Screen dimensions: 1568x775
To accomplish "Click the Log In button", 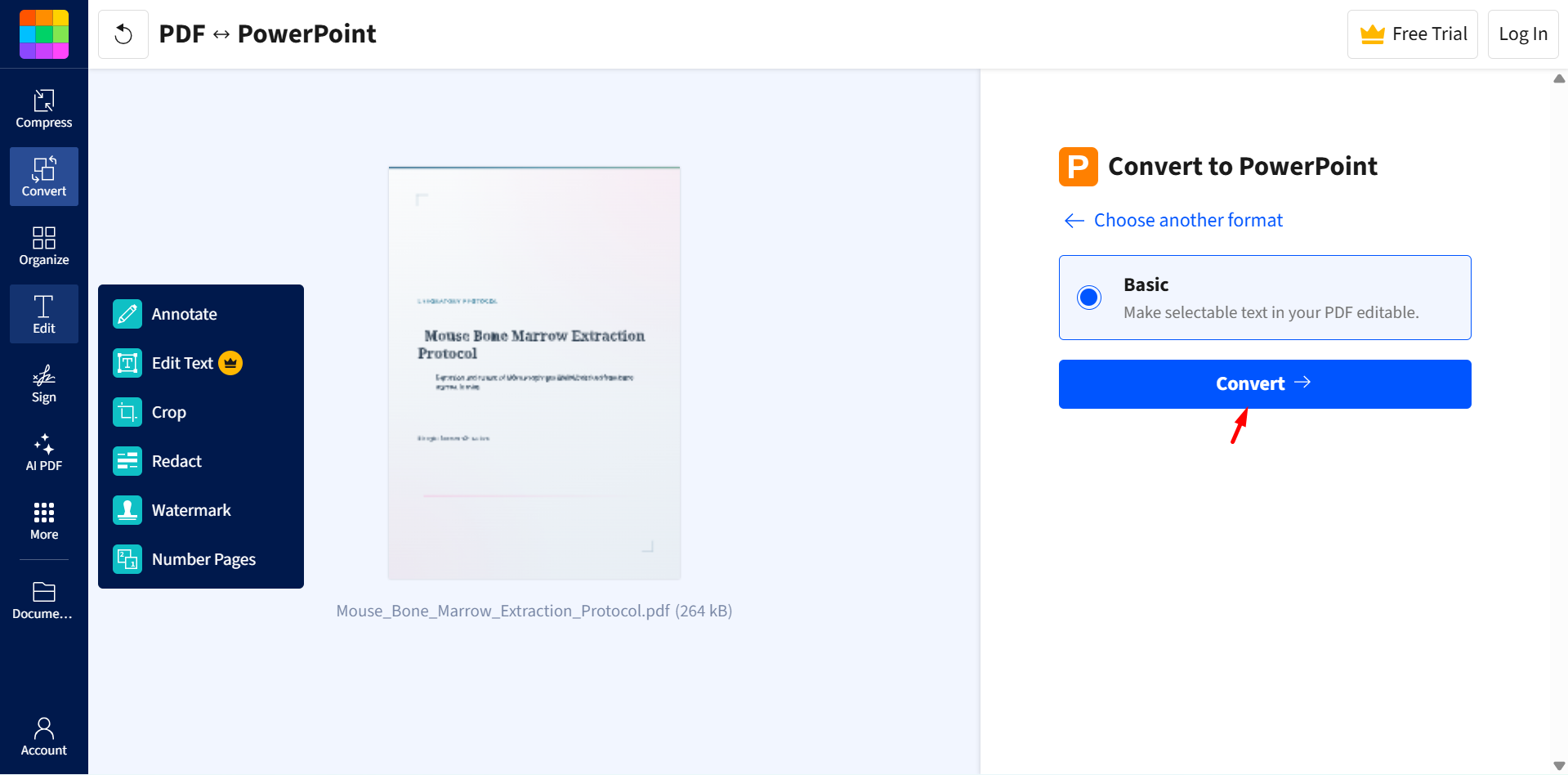I will 1523,34.
